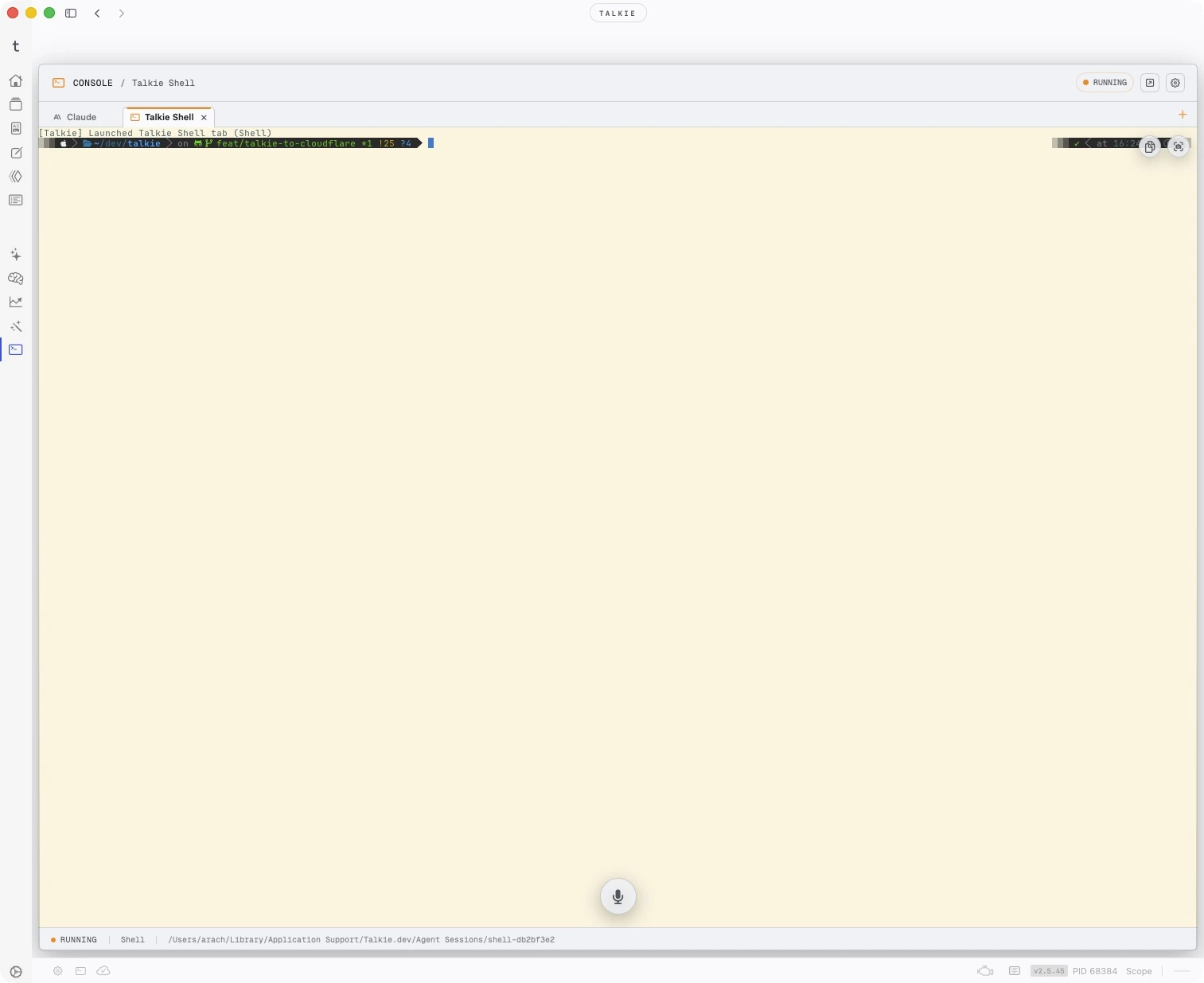Click the log lines icon near version badge
1204x983 pixels.
click(x=1015, y=971)
